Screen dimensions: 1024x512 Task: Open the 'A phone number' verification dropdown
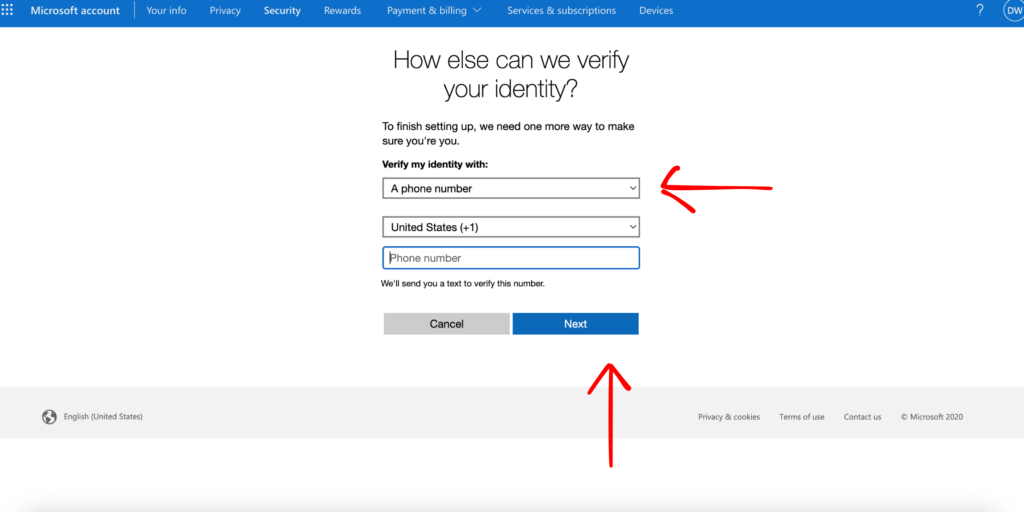(x=511, y=188)
